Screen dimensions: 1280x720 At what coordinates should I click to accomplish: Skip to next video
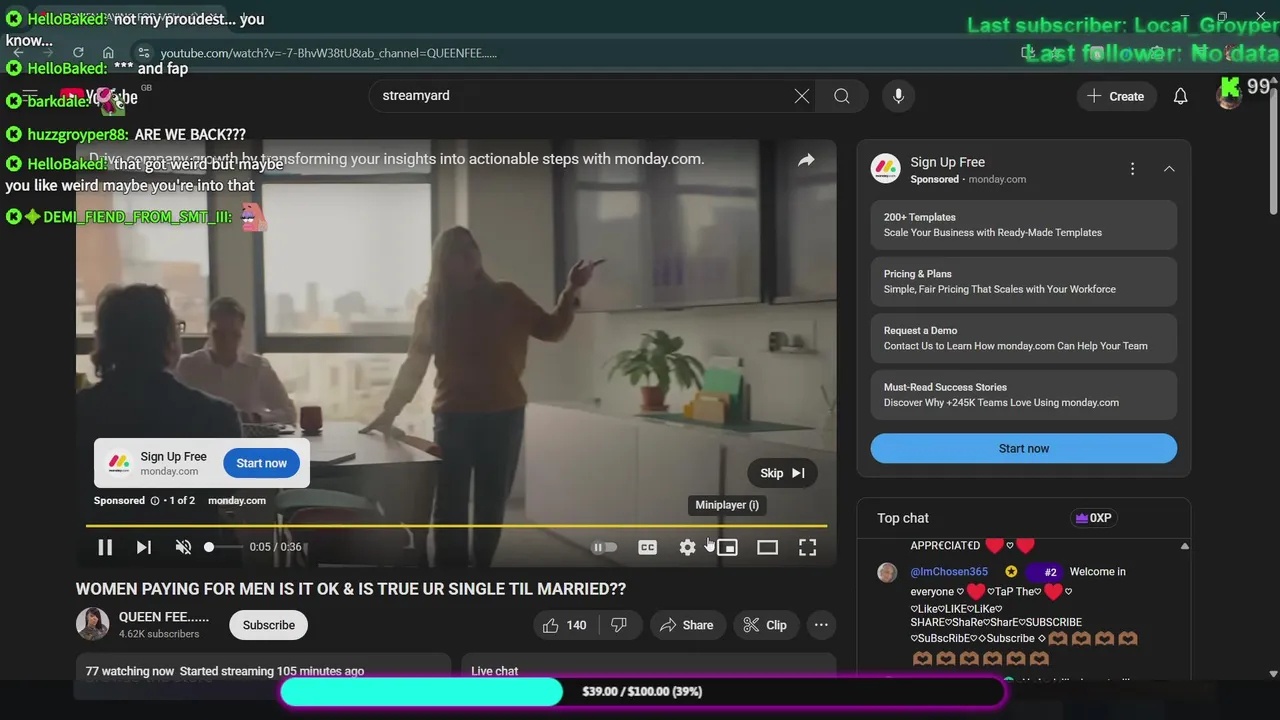coord(144,547)
